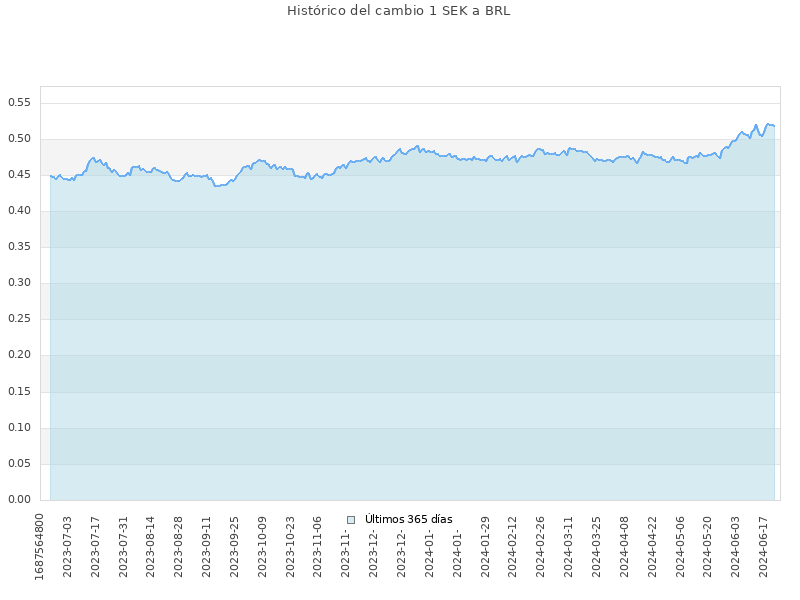Click the legend color swatch for Últimos 365 días
The image size is (800, 600).
click(351, 520)
